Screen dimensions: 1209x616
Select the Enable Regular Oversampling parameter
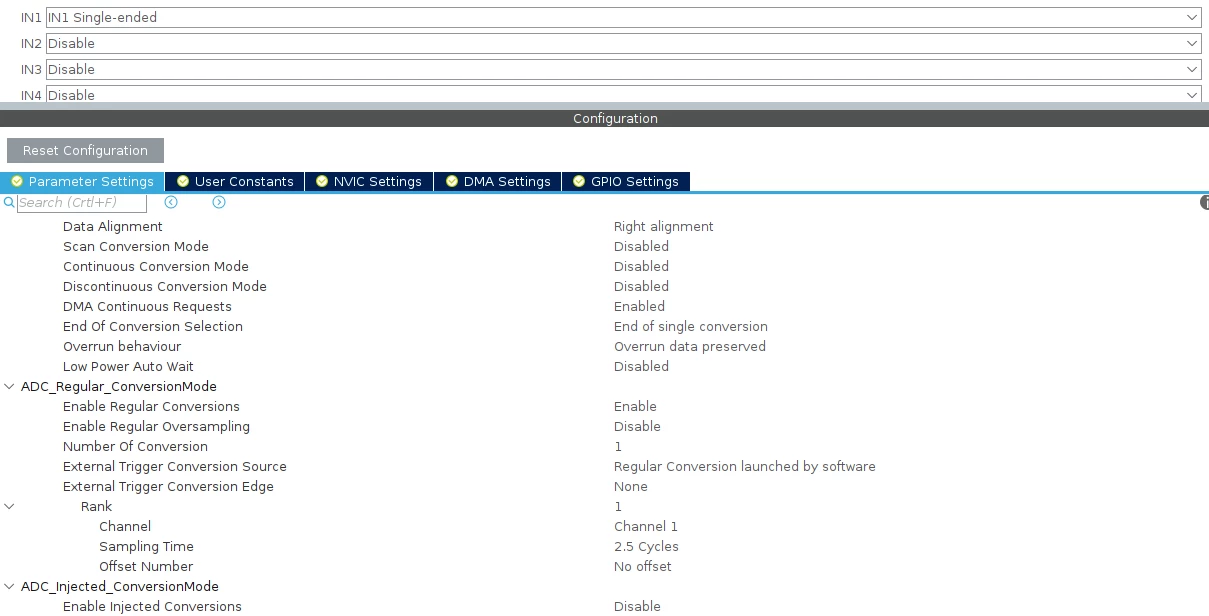tap(156, 426)
